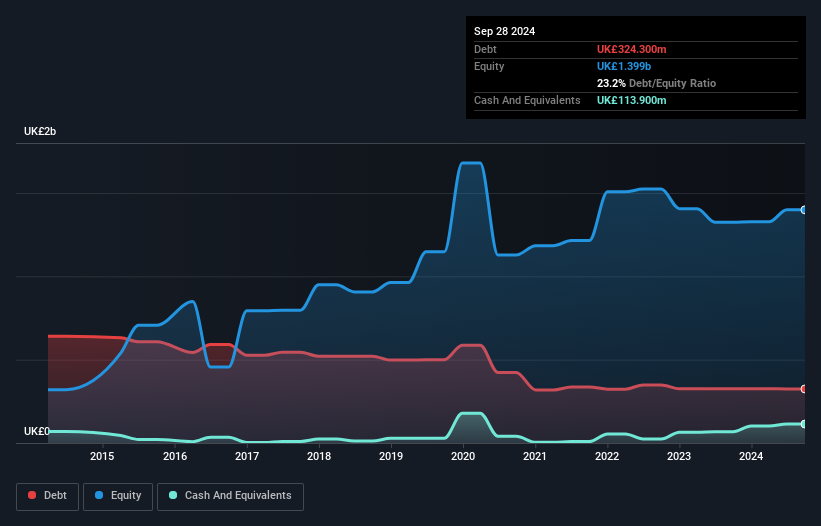Click the UK£1.399b equity value
This screenshot has width=821, height=526.
click(x=624, y=66)
